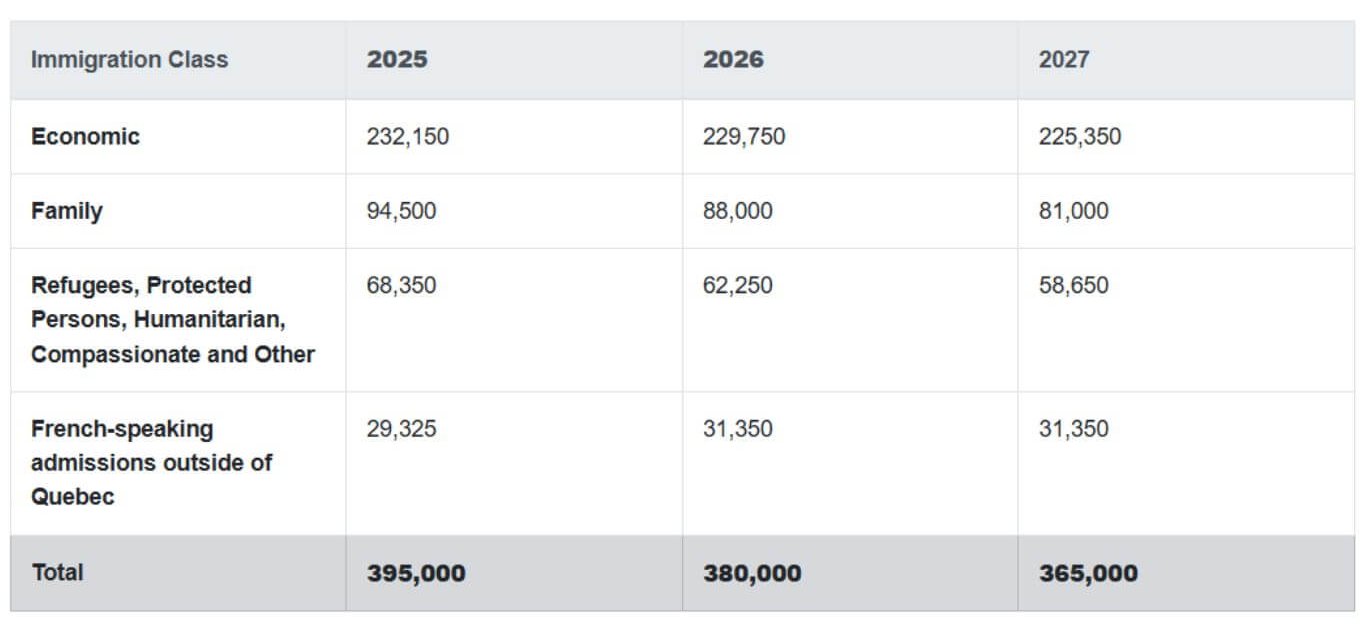Click the 88,000 Family 2026 value
The width and height of the screenshot is (1365, 632).
click(738, 211)
